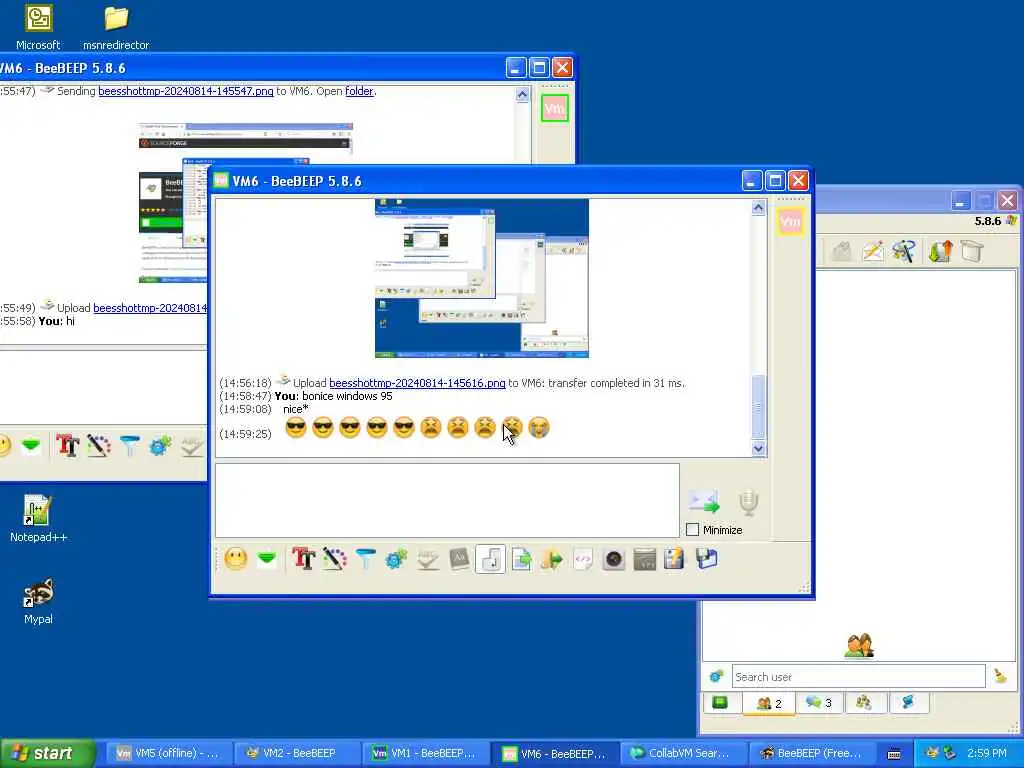This screenshot has height=768, width=1024.
Task: Click the Search user field
Action: [x=858, y=677]
